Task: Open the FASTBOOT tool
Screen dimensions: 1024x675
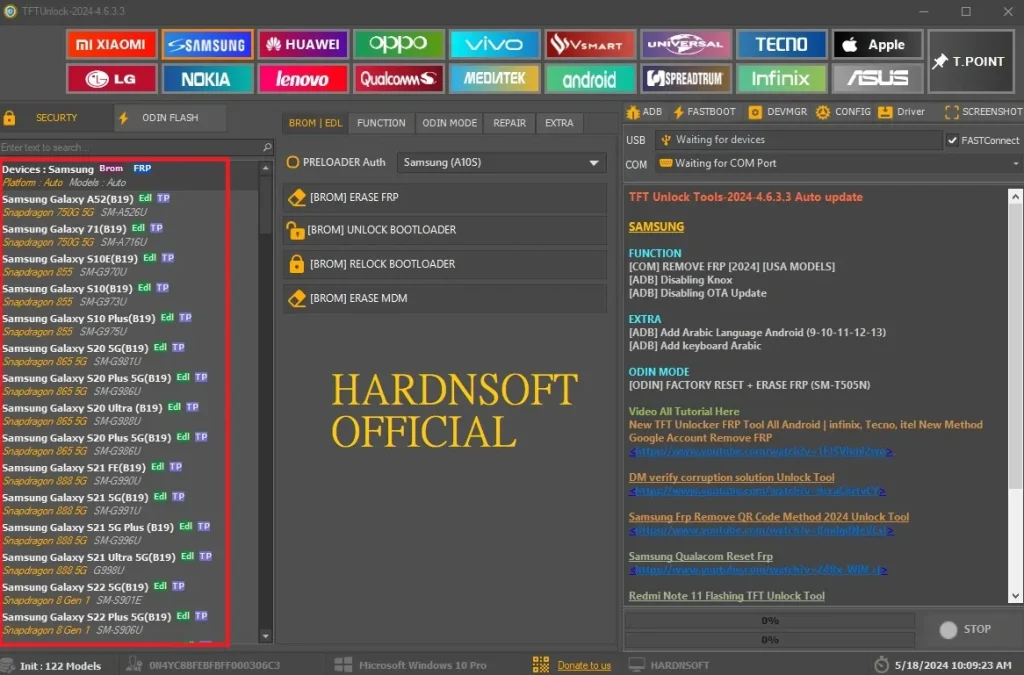Action: (x=704, y=112)
